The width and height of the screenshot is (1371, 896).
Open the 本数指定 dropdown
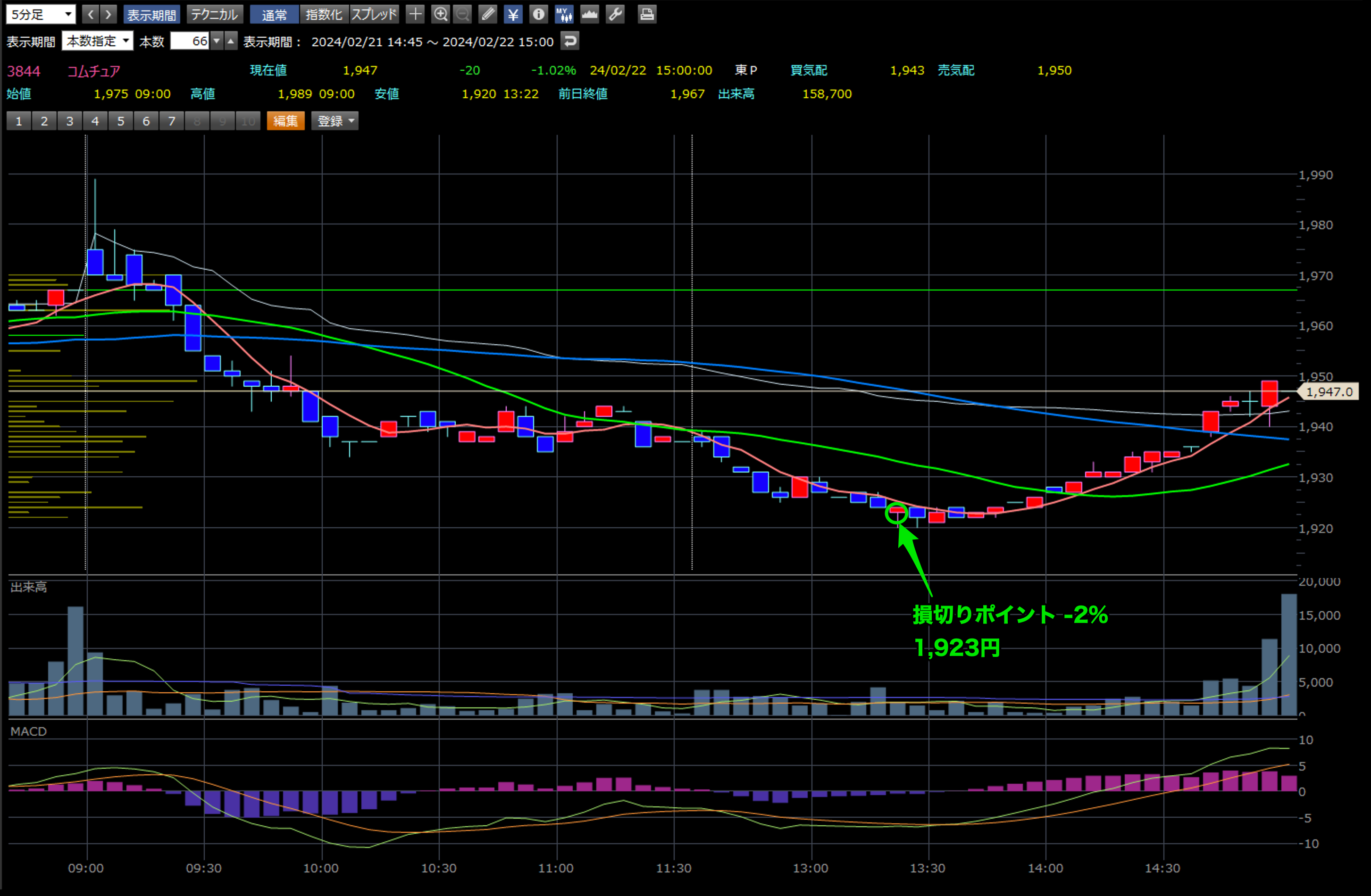coord(97,41)
